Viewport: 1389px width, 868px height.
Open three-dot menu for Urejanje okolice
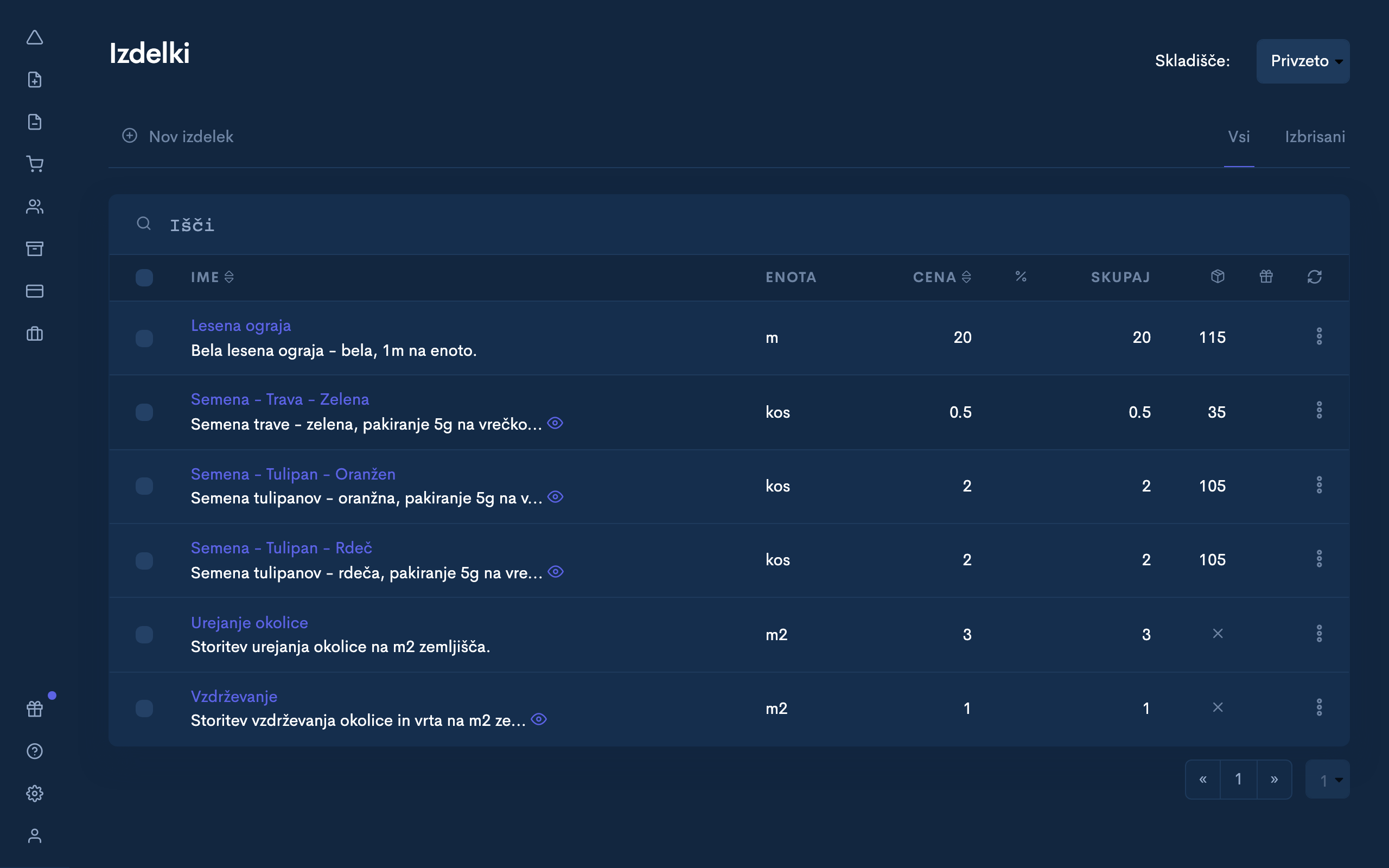pos(1319,634)
